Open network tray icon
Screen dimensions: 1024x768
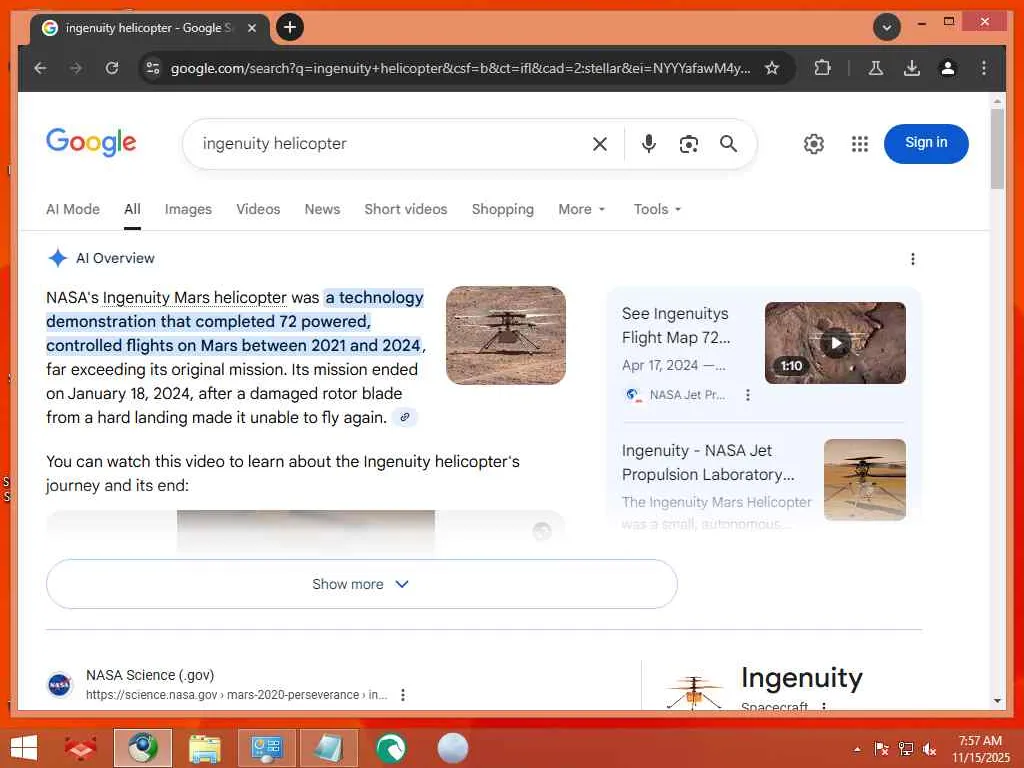pyautogui.click(x=905, y=748)
